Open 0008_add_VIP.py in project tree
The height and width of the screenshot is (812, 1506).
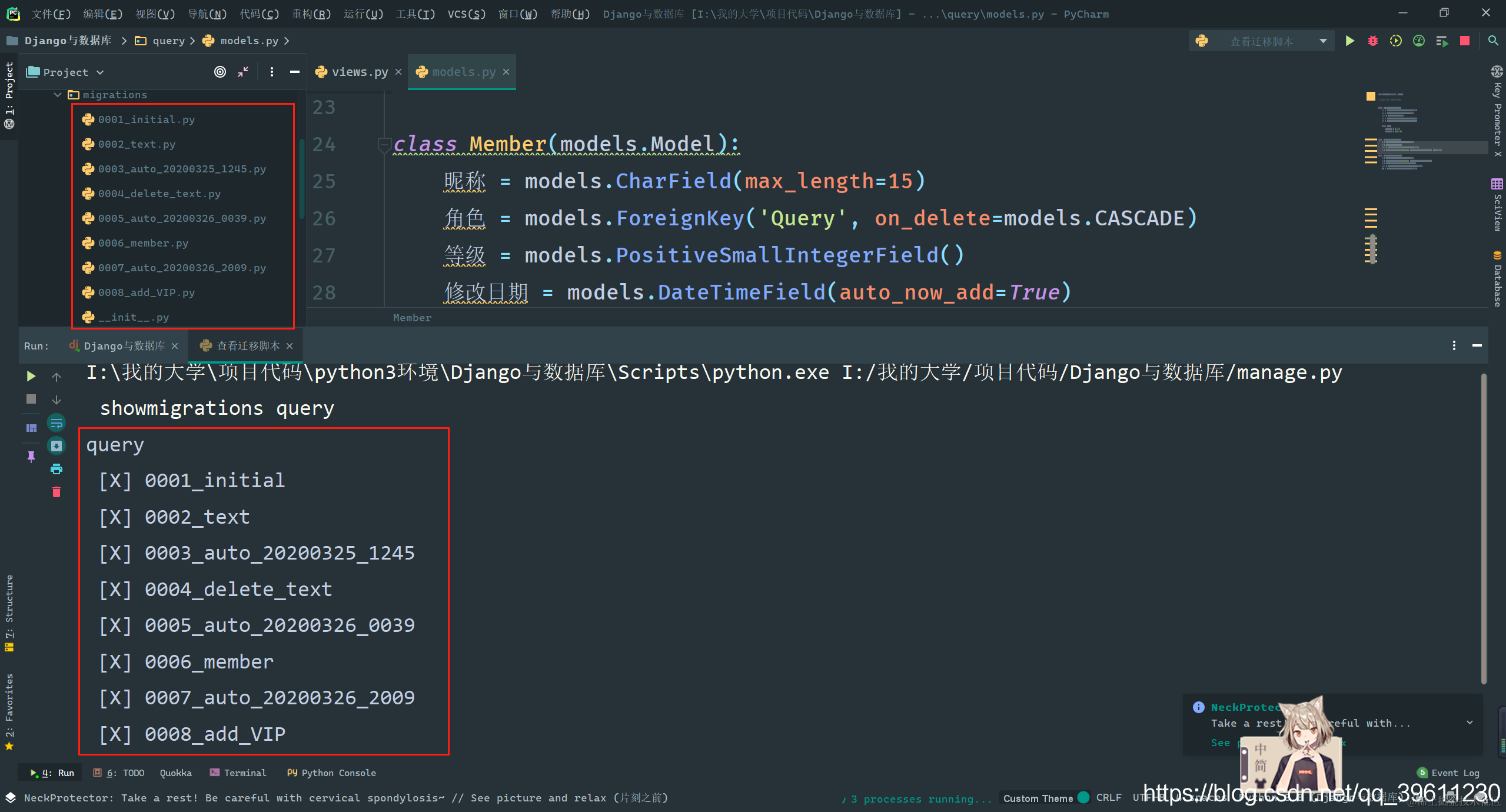[146, 292]
